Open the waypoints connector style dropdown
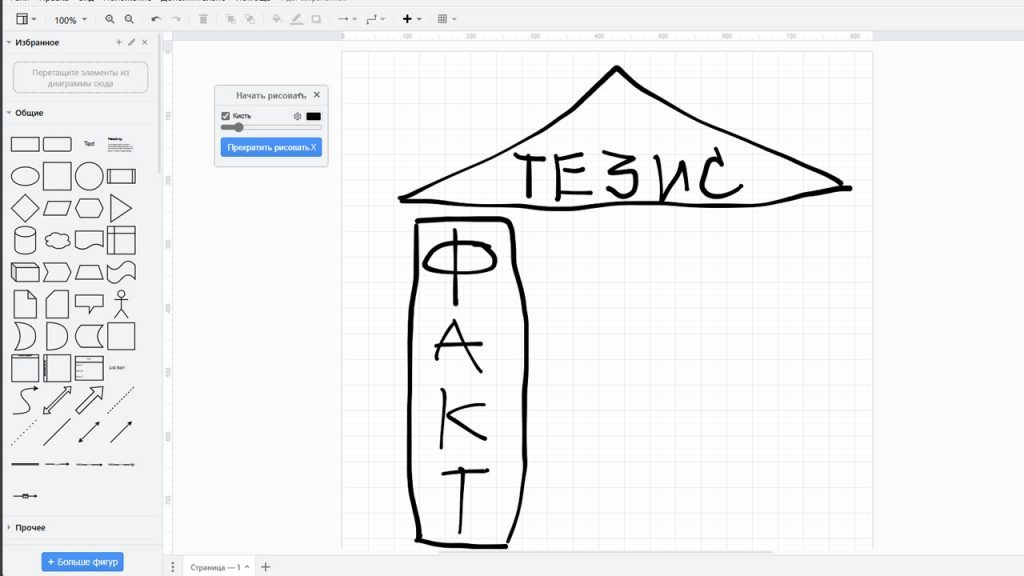1024x576 pixels. pyautogui.click(x=376, y=20)
